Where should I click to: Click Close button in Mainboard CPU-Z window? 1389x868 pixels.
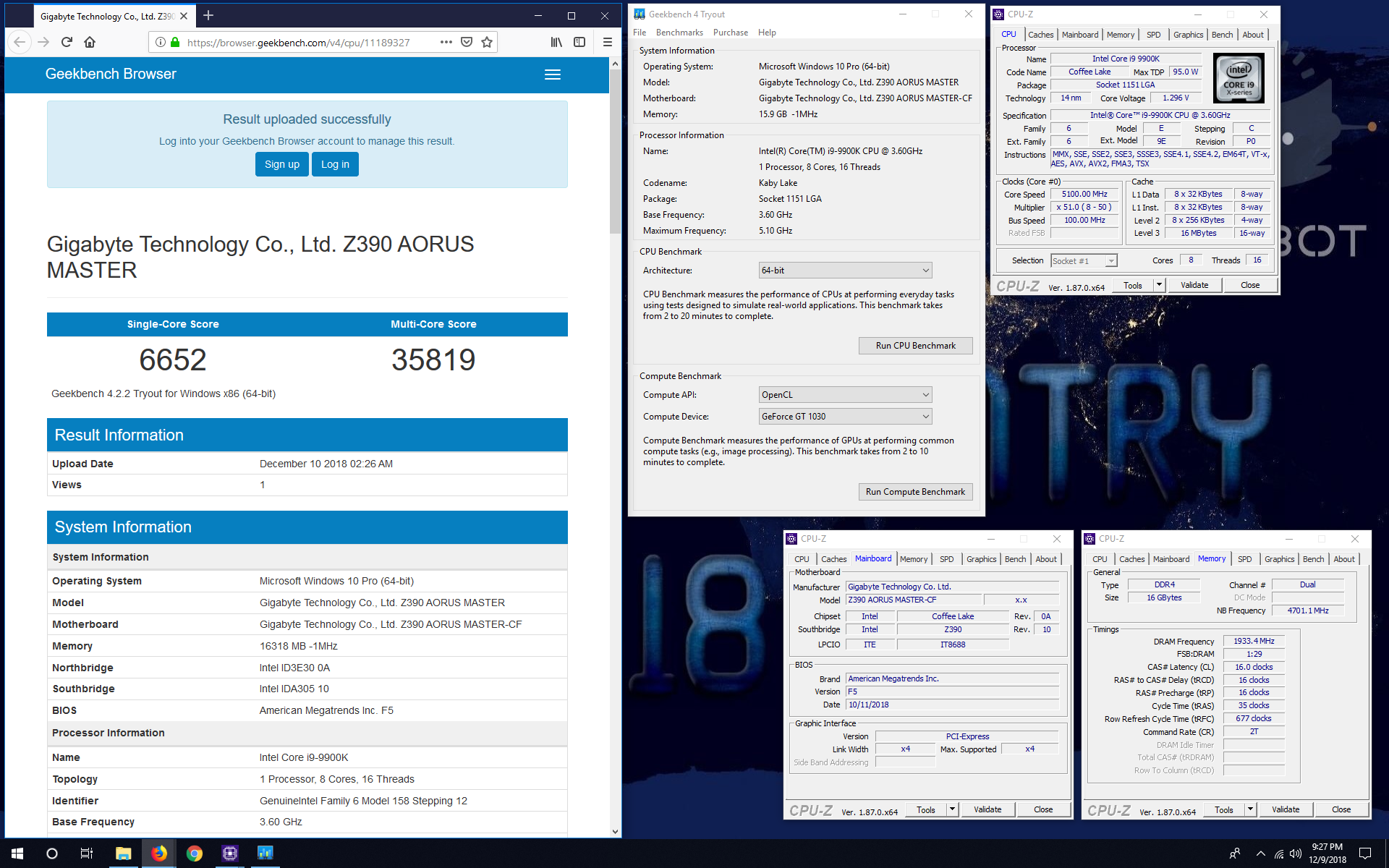point(1043,809)
